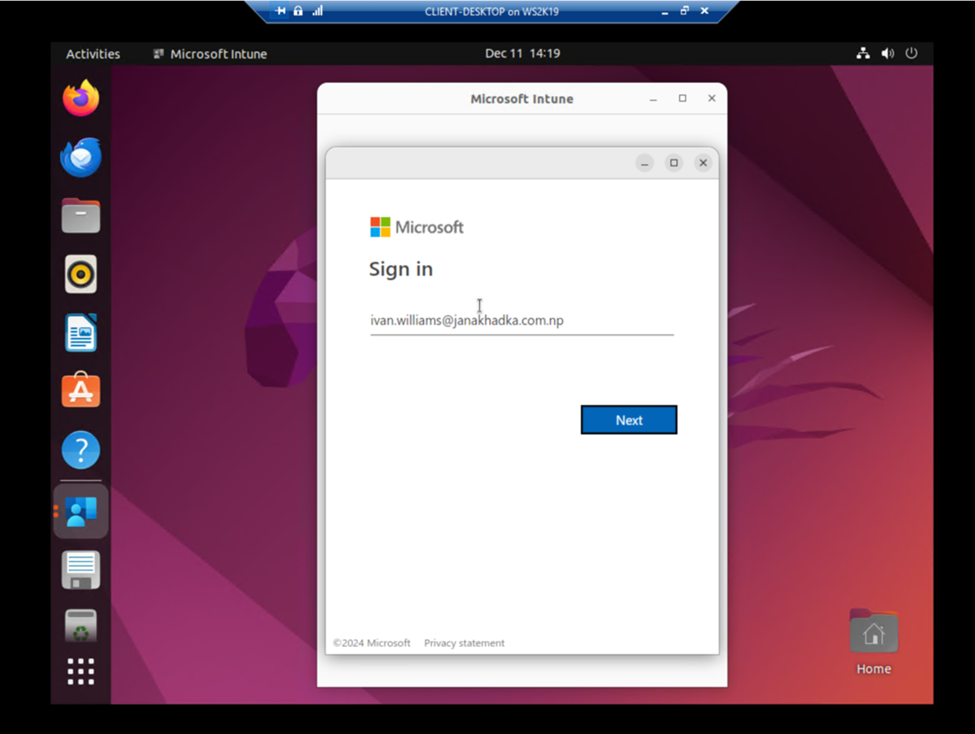This screenshot has height=734, width=975.
Task: Open the Dec 11 clock calendar
Action: click(522, 53)
